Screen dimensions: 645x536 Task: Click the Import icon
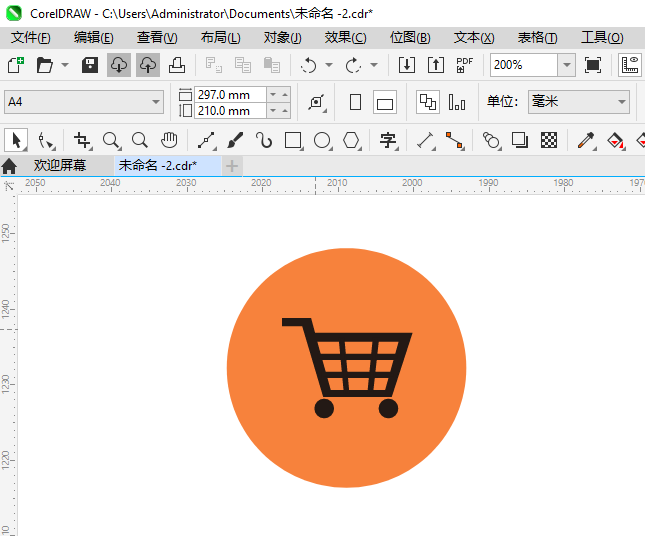click(x=407, y=65)
